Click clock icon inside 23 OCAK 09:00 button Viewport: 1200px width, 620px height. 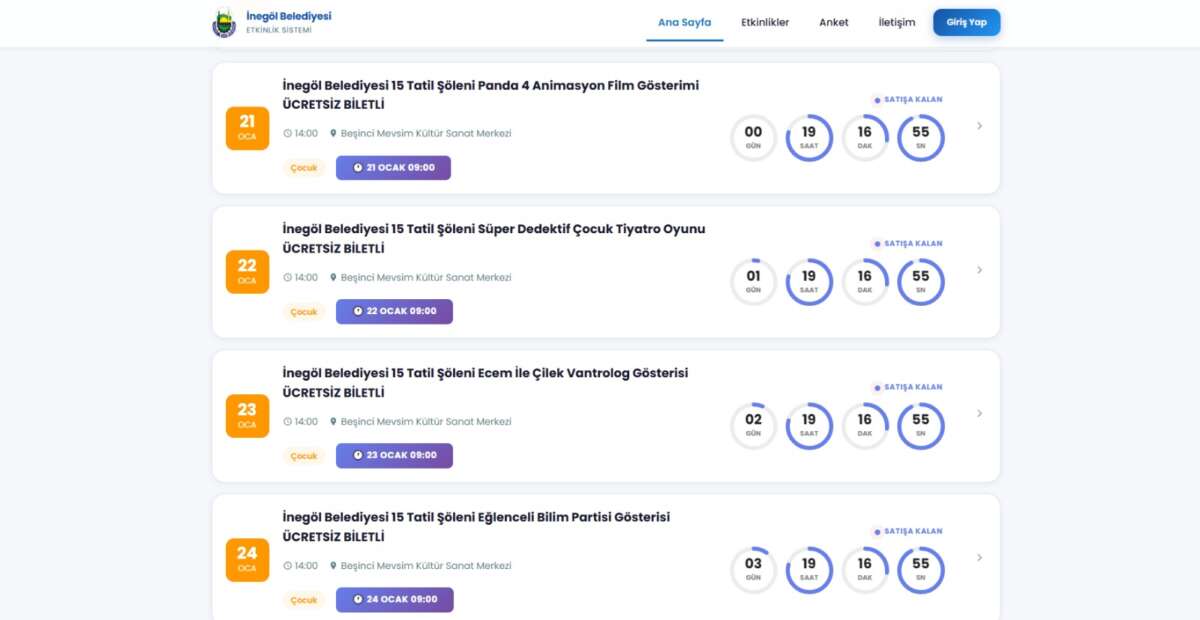(x=358, y=456)
